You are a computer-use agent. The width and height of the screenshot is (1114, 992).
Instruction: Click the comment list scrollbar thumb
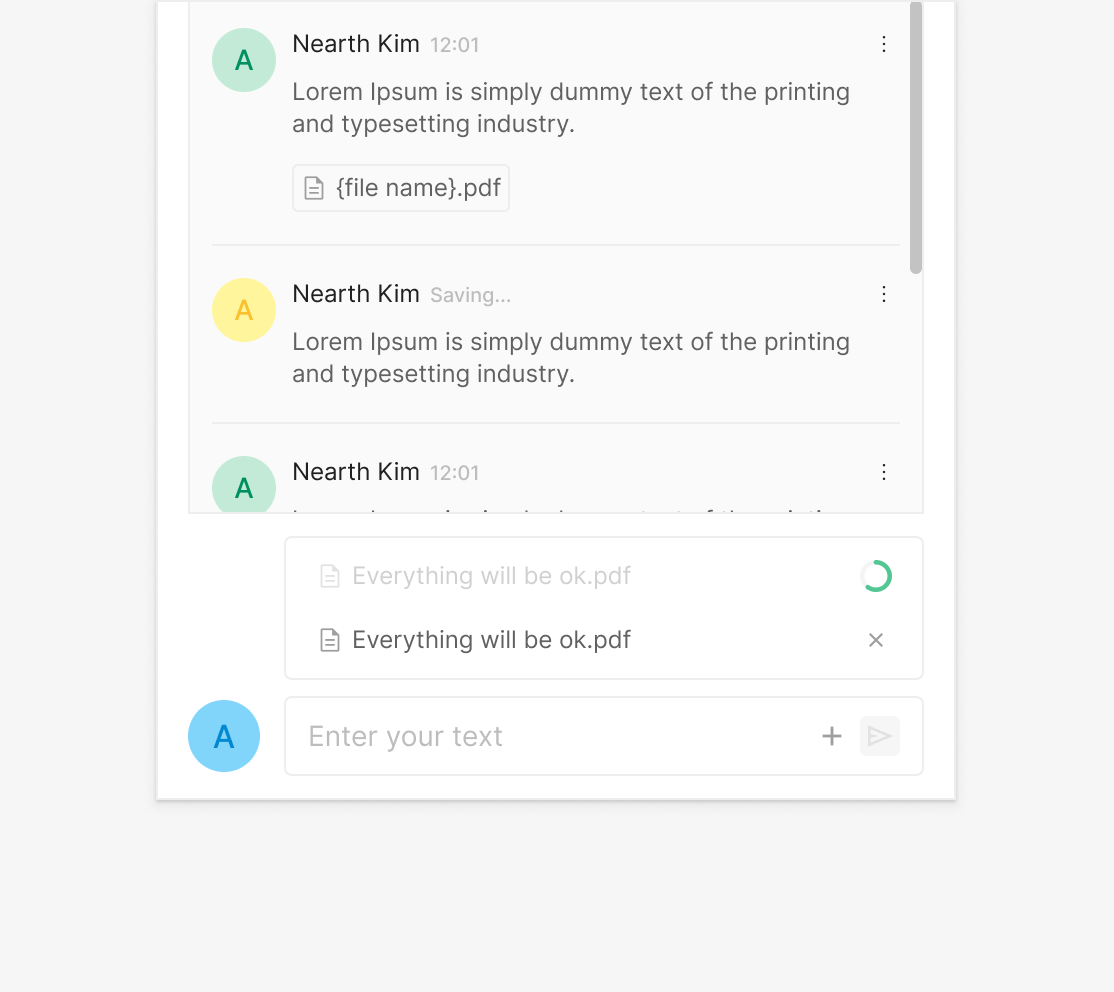point(916,140)
